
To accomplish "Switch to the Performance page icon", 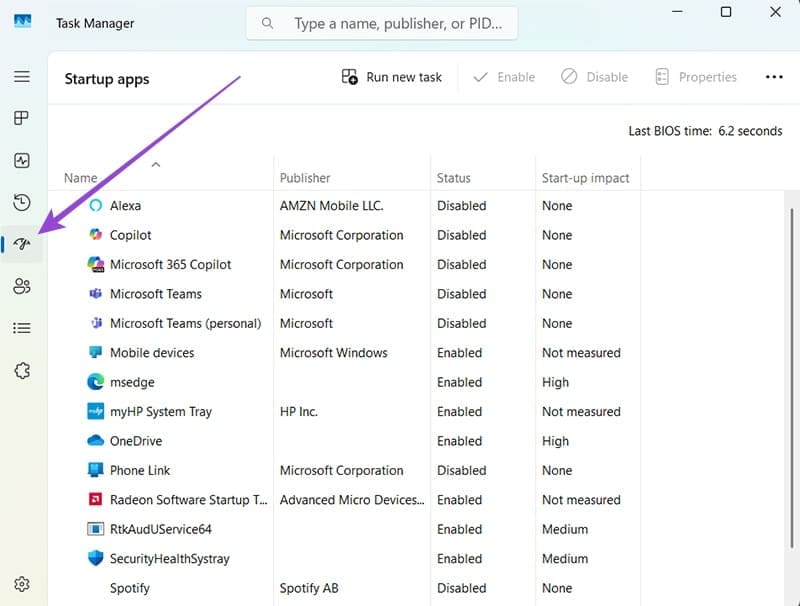I will coord(21,161).
